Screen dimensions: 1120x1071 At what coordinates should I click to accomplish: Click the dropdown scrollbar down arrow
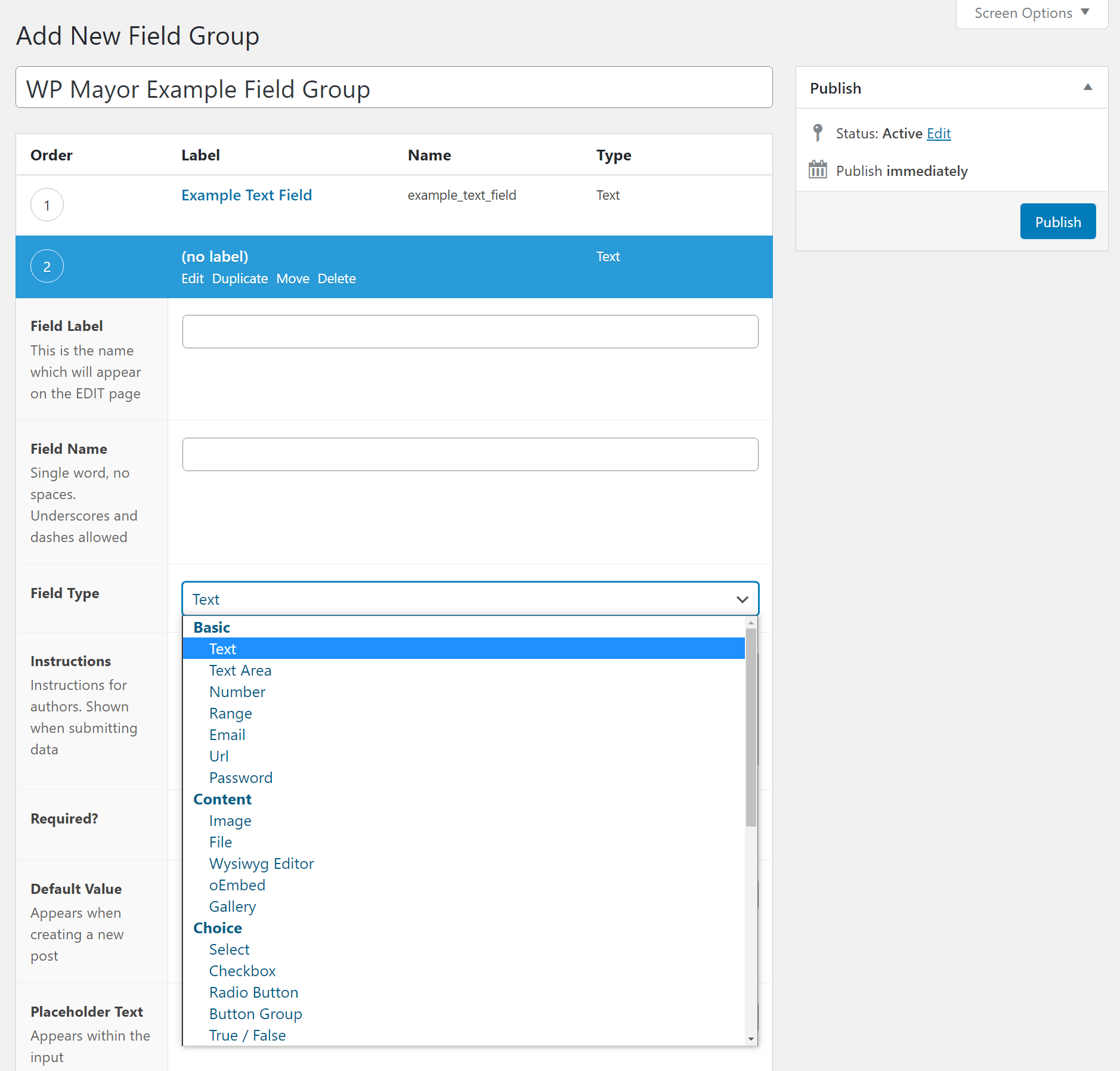751,1039
